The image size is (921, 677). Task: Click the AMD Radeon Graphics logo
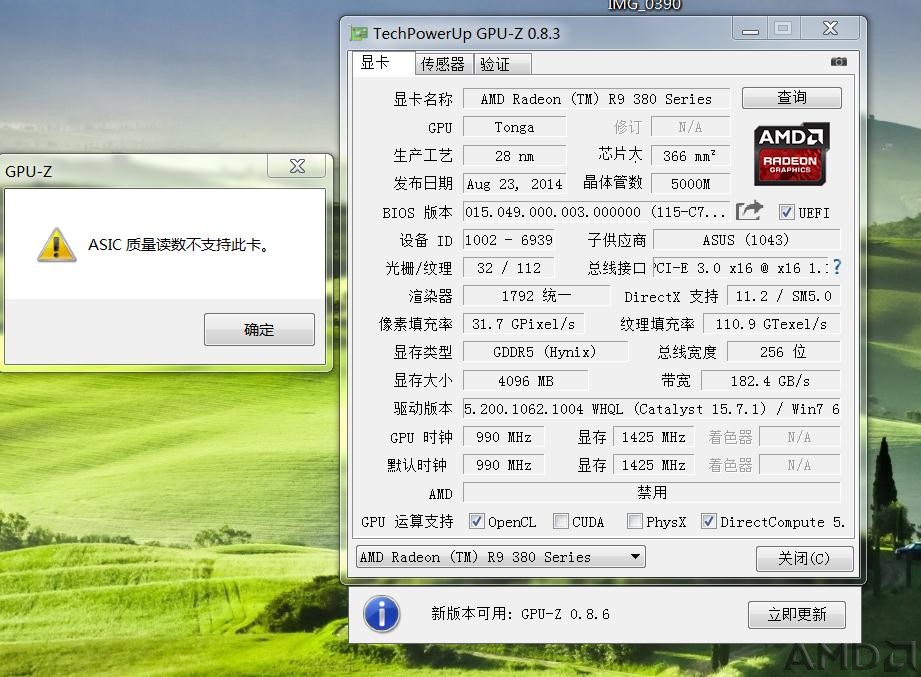pos(791,154)
